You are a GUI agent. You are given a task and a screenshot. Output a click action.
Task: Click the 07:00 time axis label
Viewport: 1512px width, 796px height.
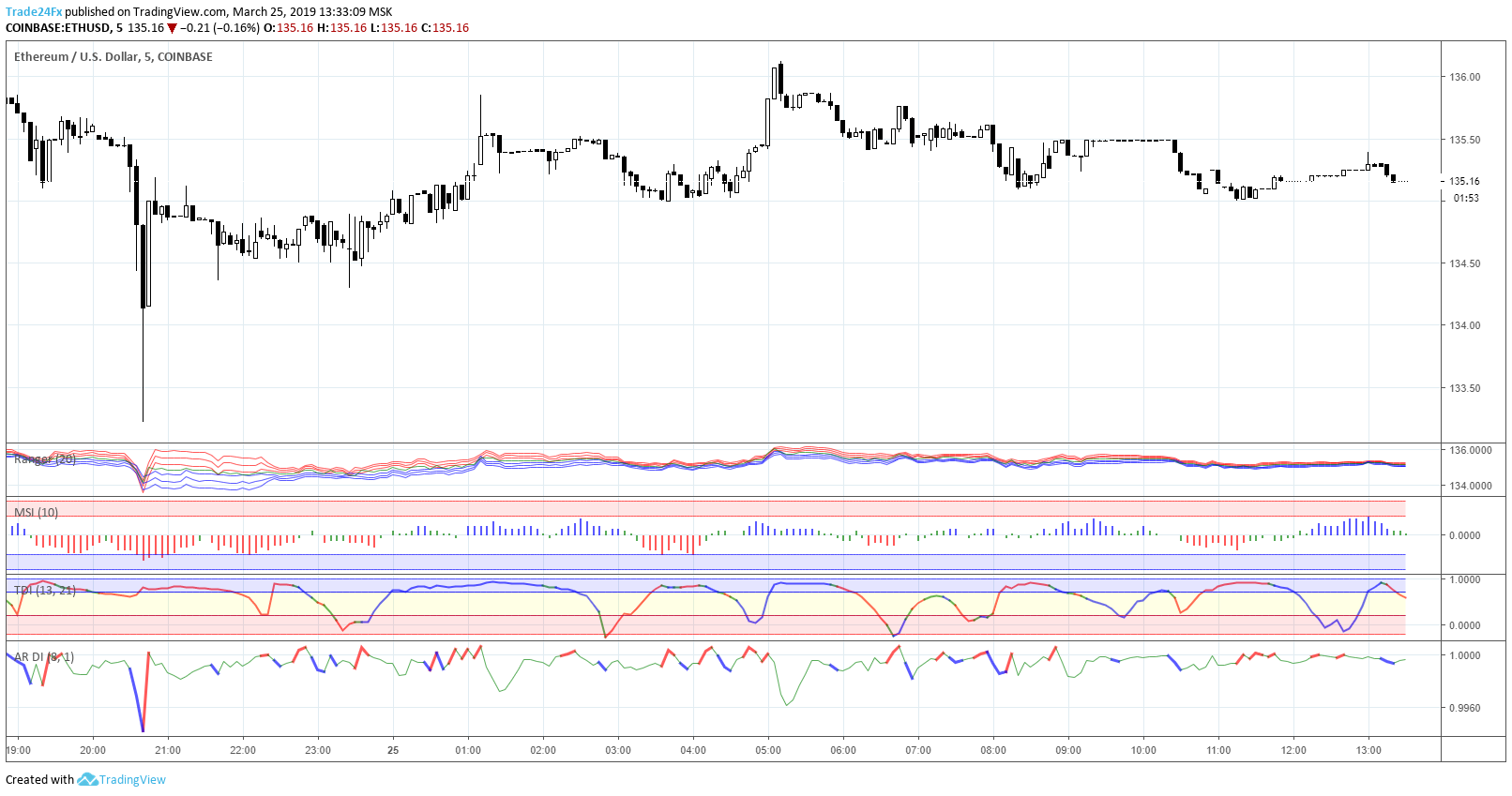point(918,750)
